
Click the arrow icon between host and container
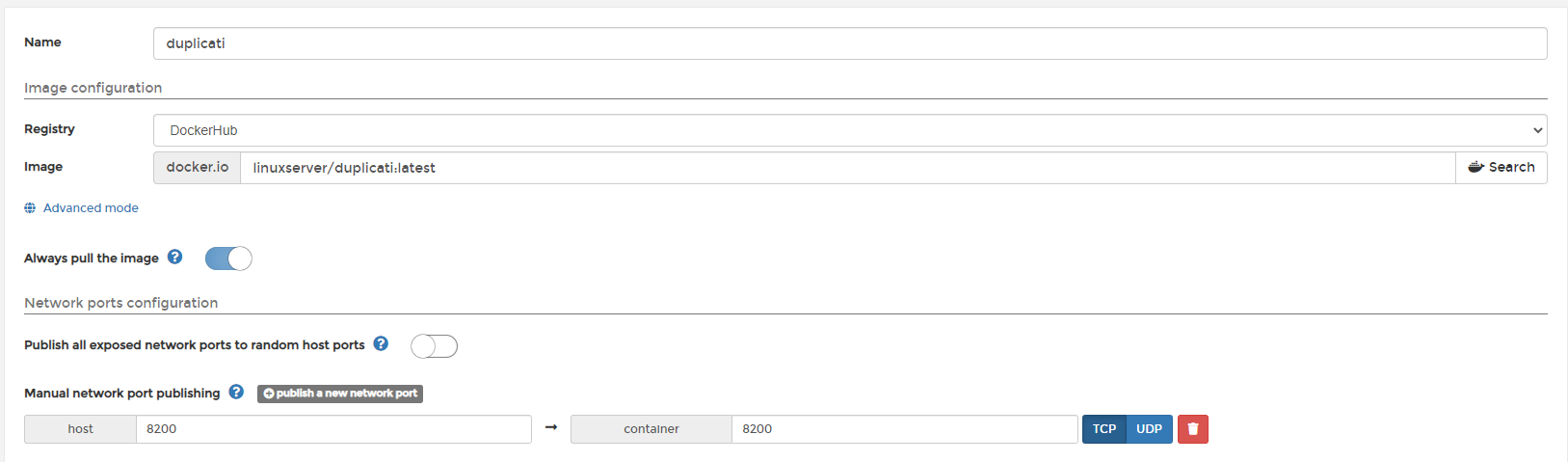(551, 427)
